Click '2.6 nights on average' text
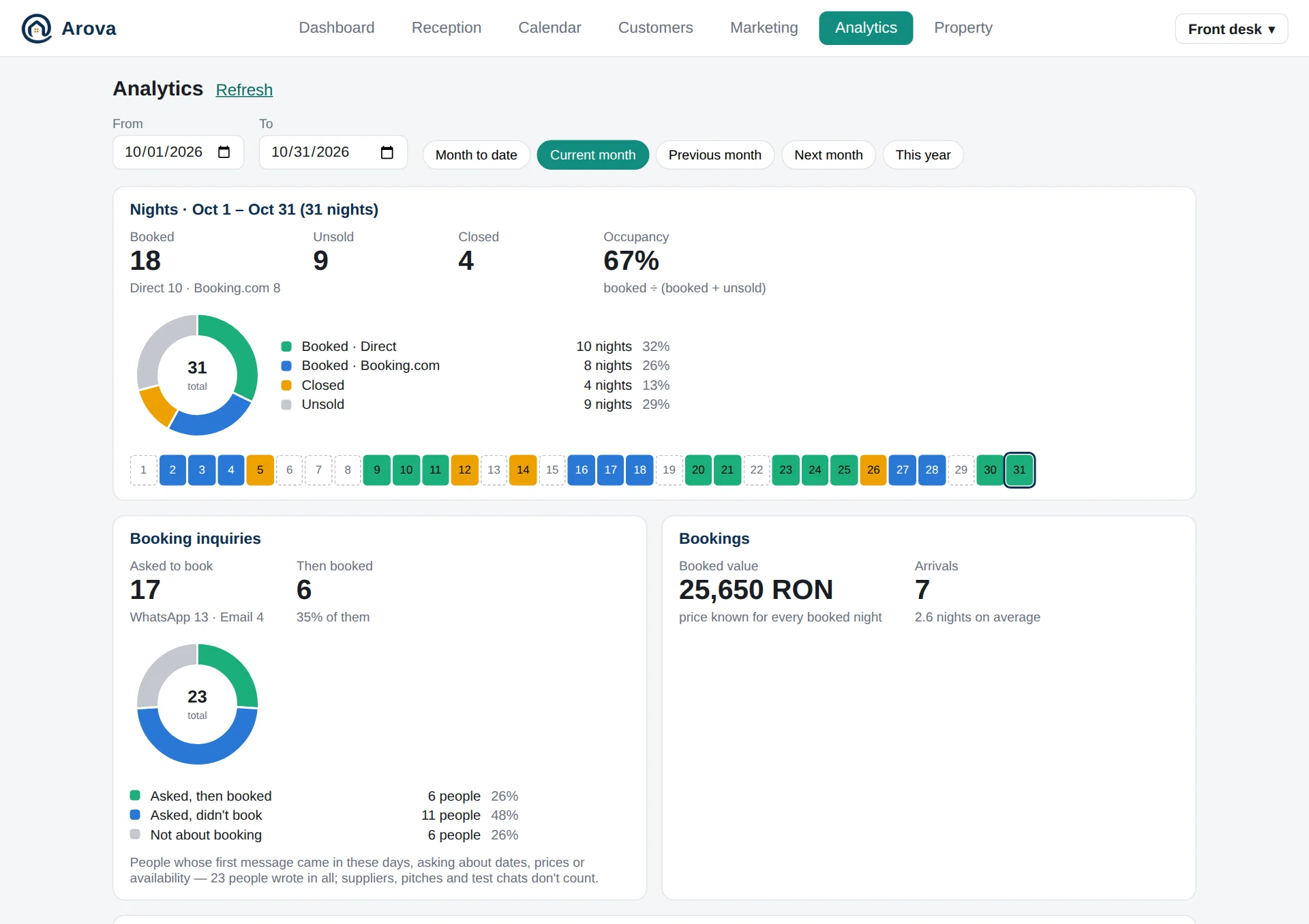The height and width of the screenshot is (924, 1309). [x=978, y=617]
